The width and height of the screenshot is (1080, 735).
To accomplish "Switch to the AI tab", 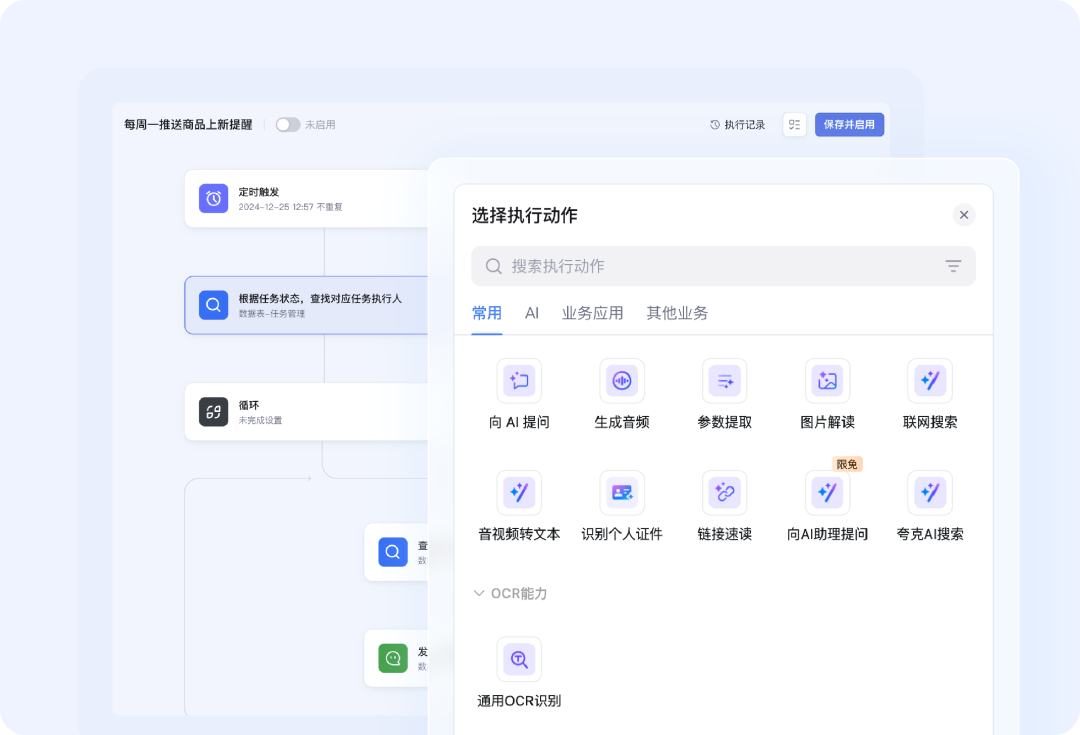I will tap(532, 312).
